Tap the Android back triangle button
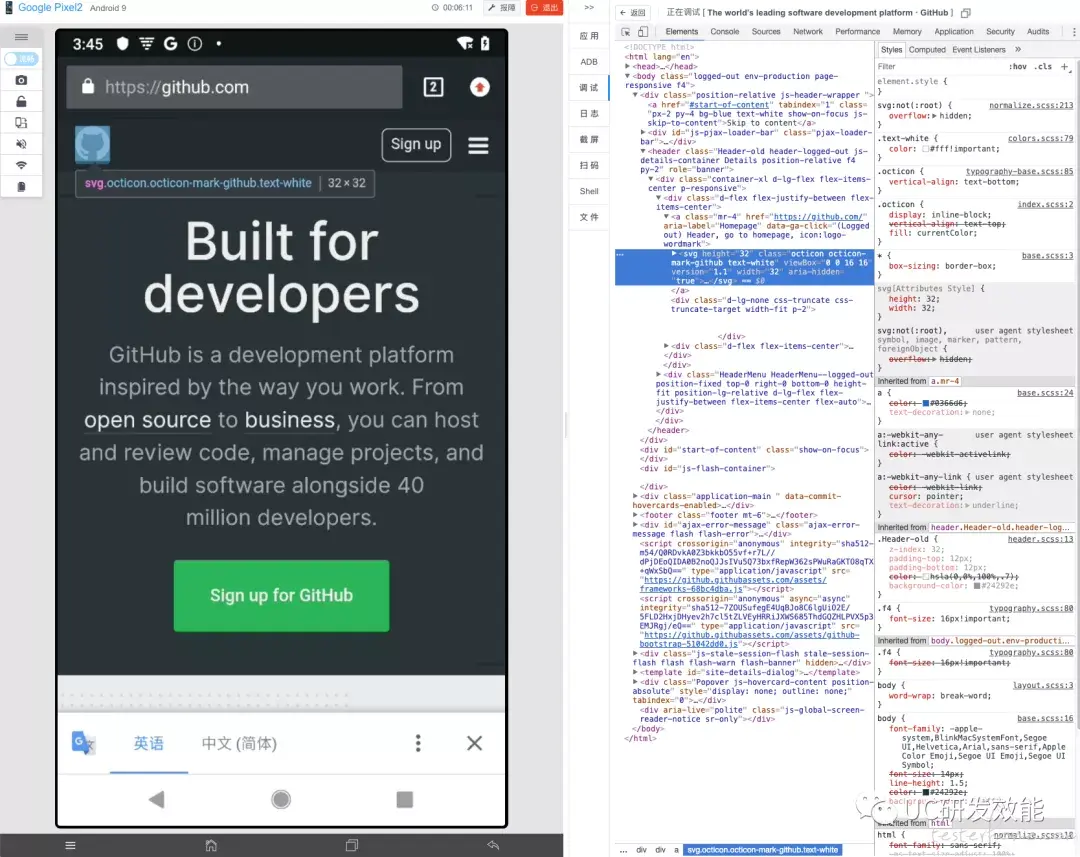This screenshot has width=1080, height=857. 156,799
